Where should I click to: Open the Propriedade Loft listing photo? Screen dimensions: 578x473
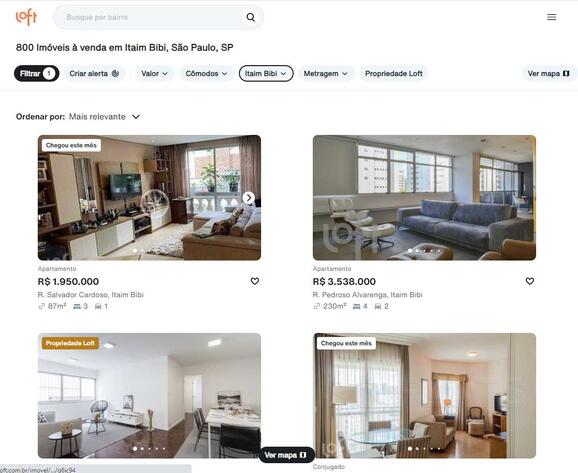149,396
